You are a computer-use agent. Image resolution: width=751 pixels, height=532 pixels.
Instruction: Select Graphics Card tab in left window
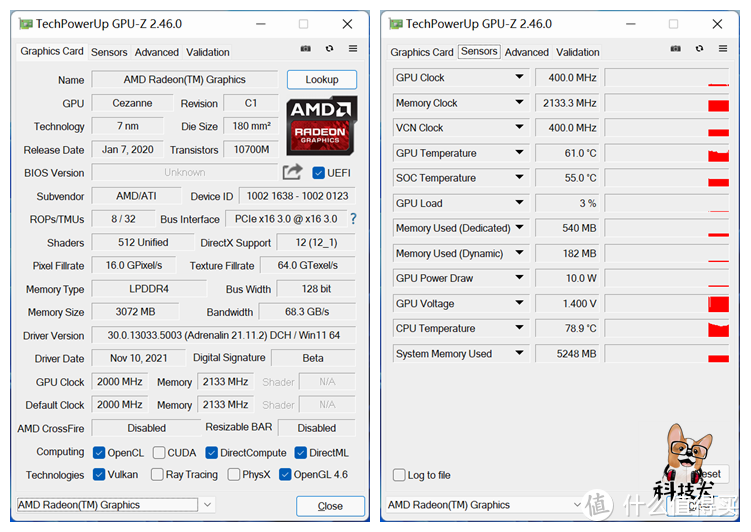point(52,51)
